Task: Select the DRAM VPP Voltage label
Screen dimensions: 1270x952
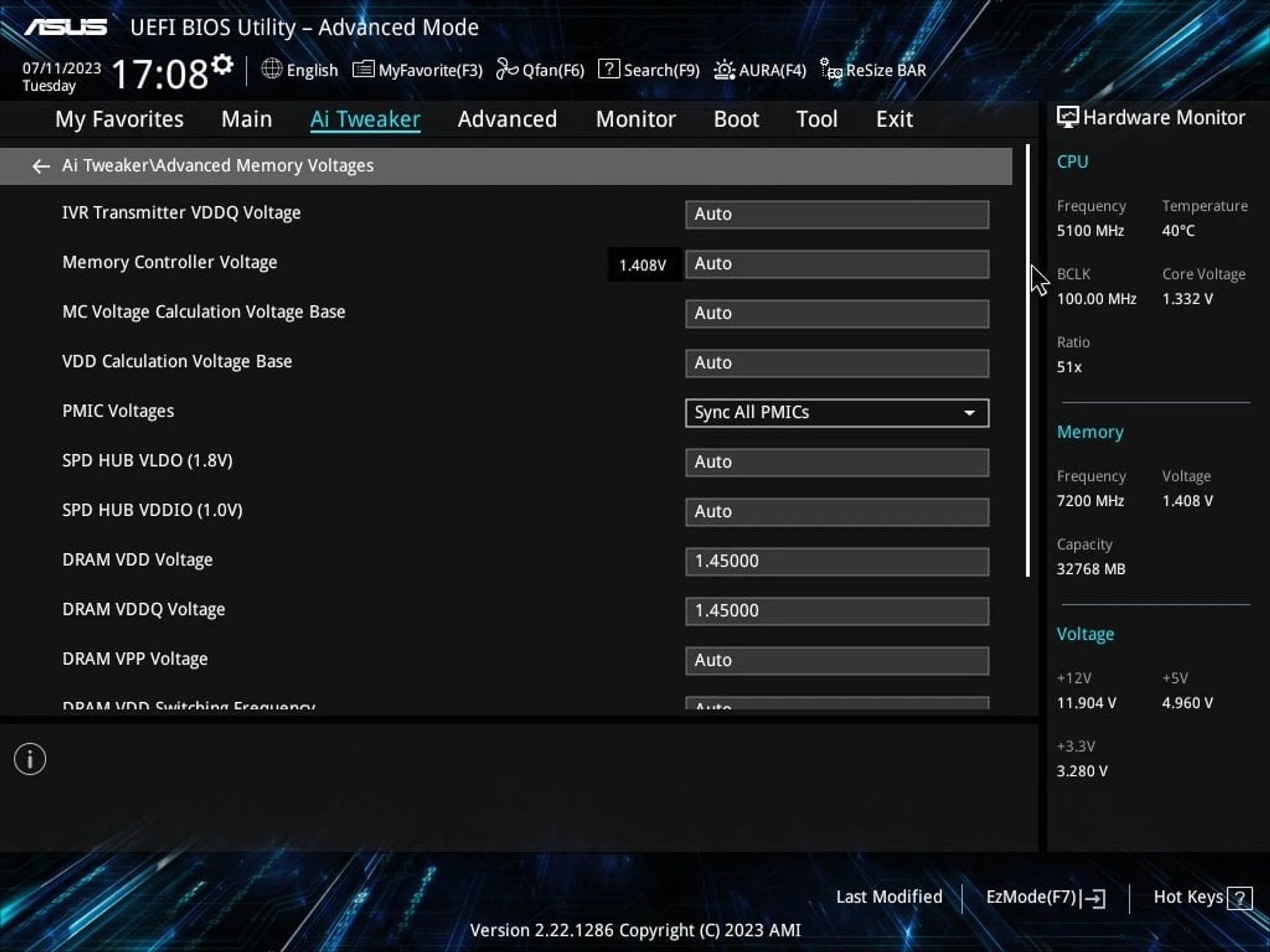Action: (x=135, y=659)
